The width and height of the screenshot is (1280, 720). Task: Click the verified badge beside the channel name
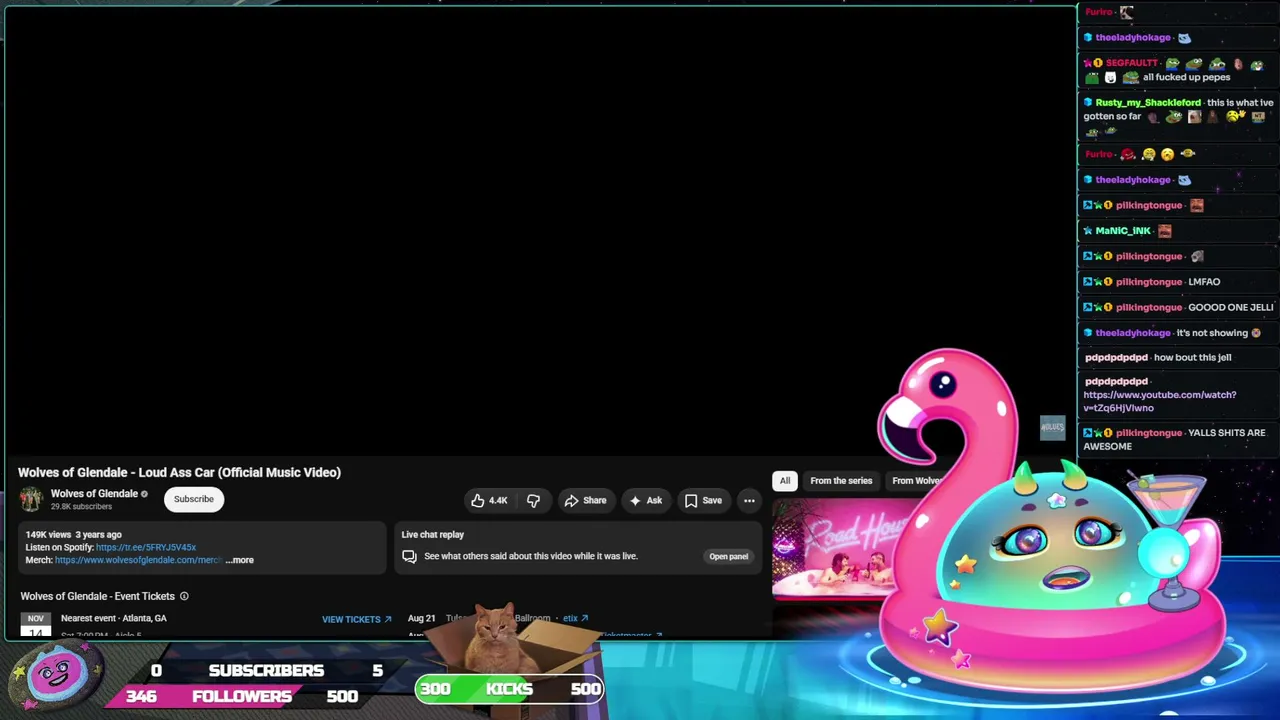pos(144,494)
